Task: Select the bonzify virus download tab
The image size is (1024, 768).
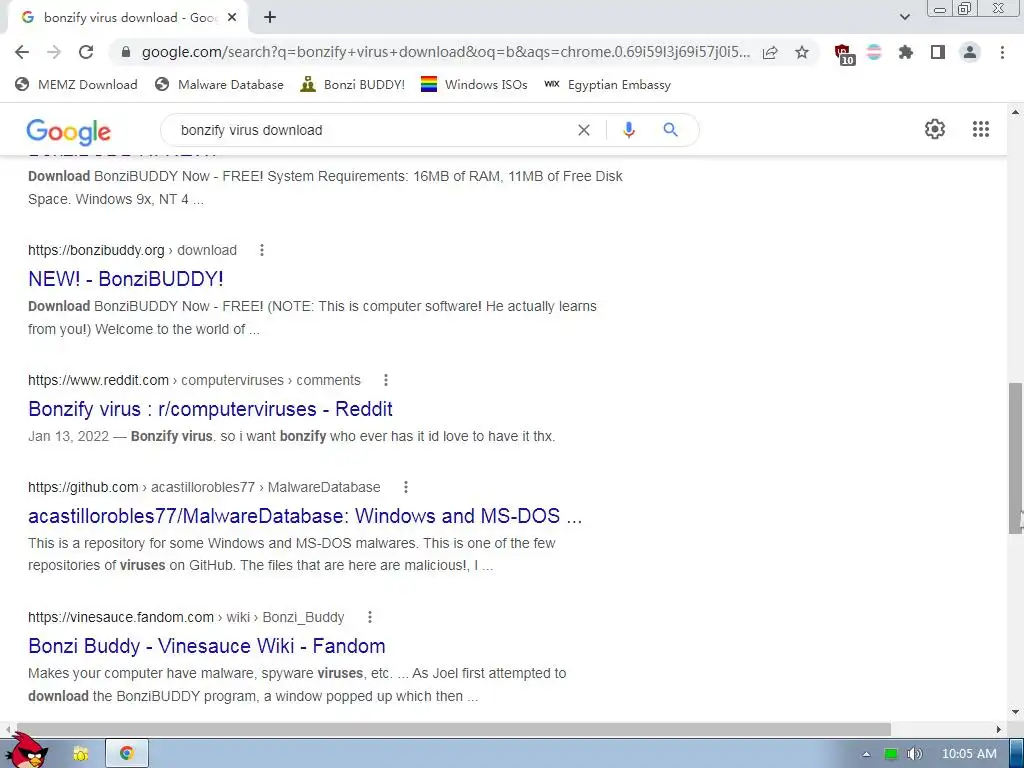Action: (127, 18)
